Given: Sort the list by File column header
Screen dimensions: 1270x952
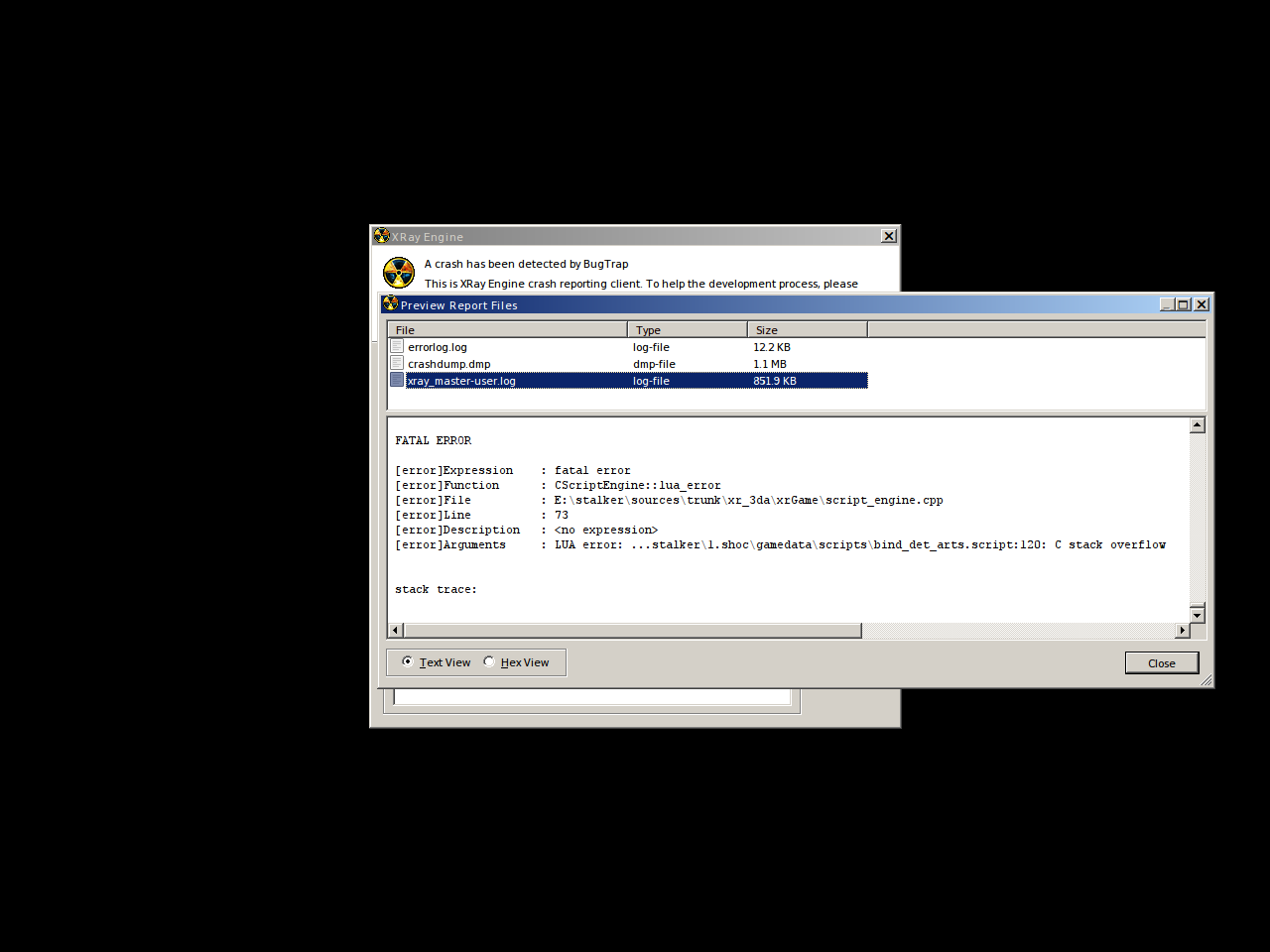Looking at the screenshot, I should point(507,329).
